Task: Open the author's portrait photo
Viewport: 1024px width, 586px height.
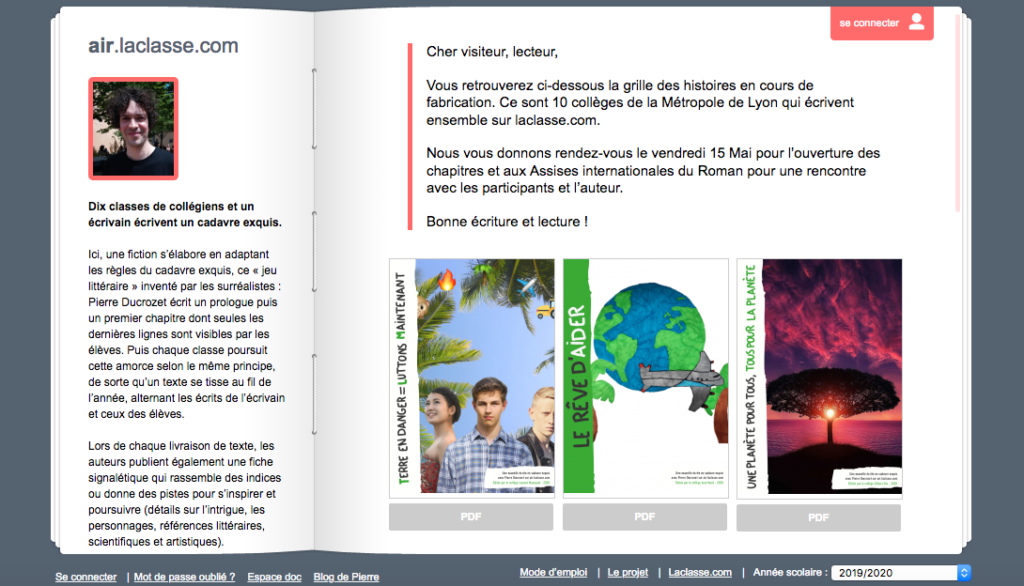Action: [x=133, y=128]
